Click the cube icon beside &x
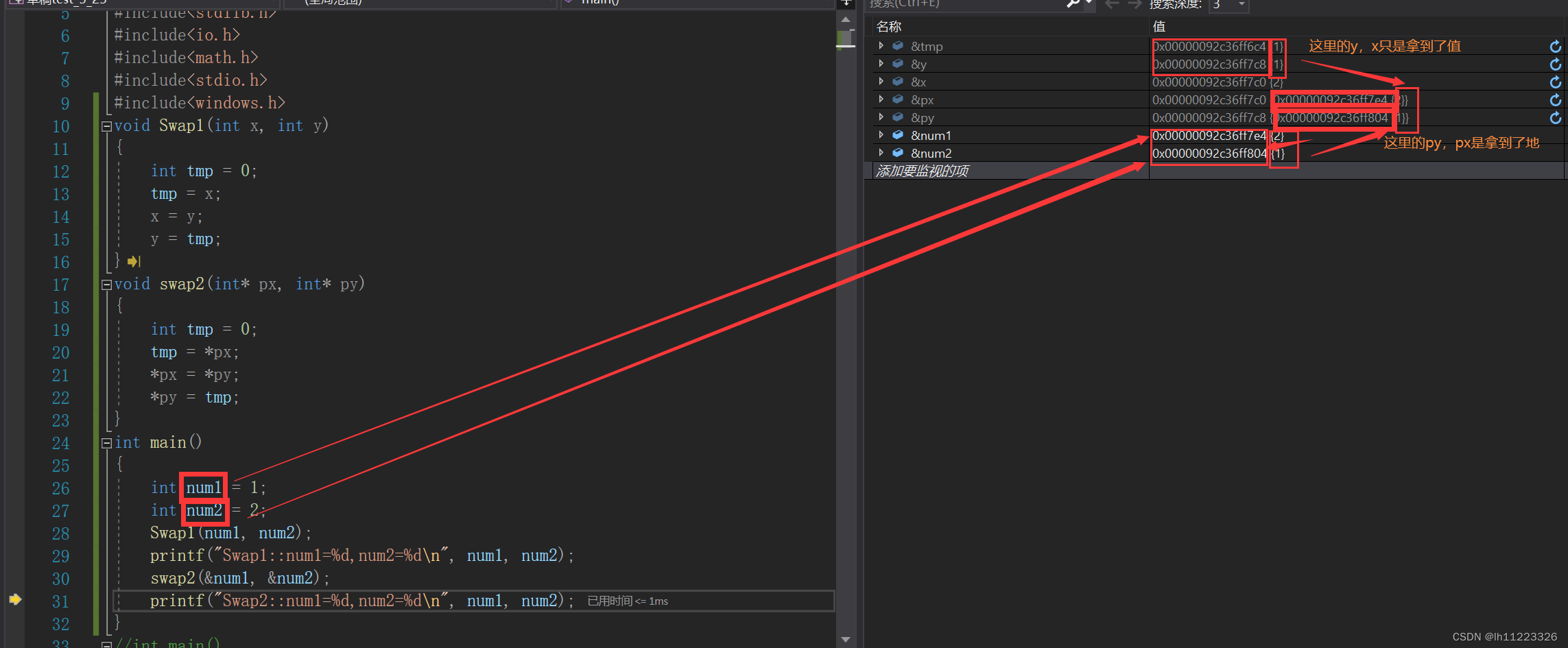Image resolution: width=1568 pixels, height=648 pixels. [x=898, y=82]
